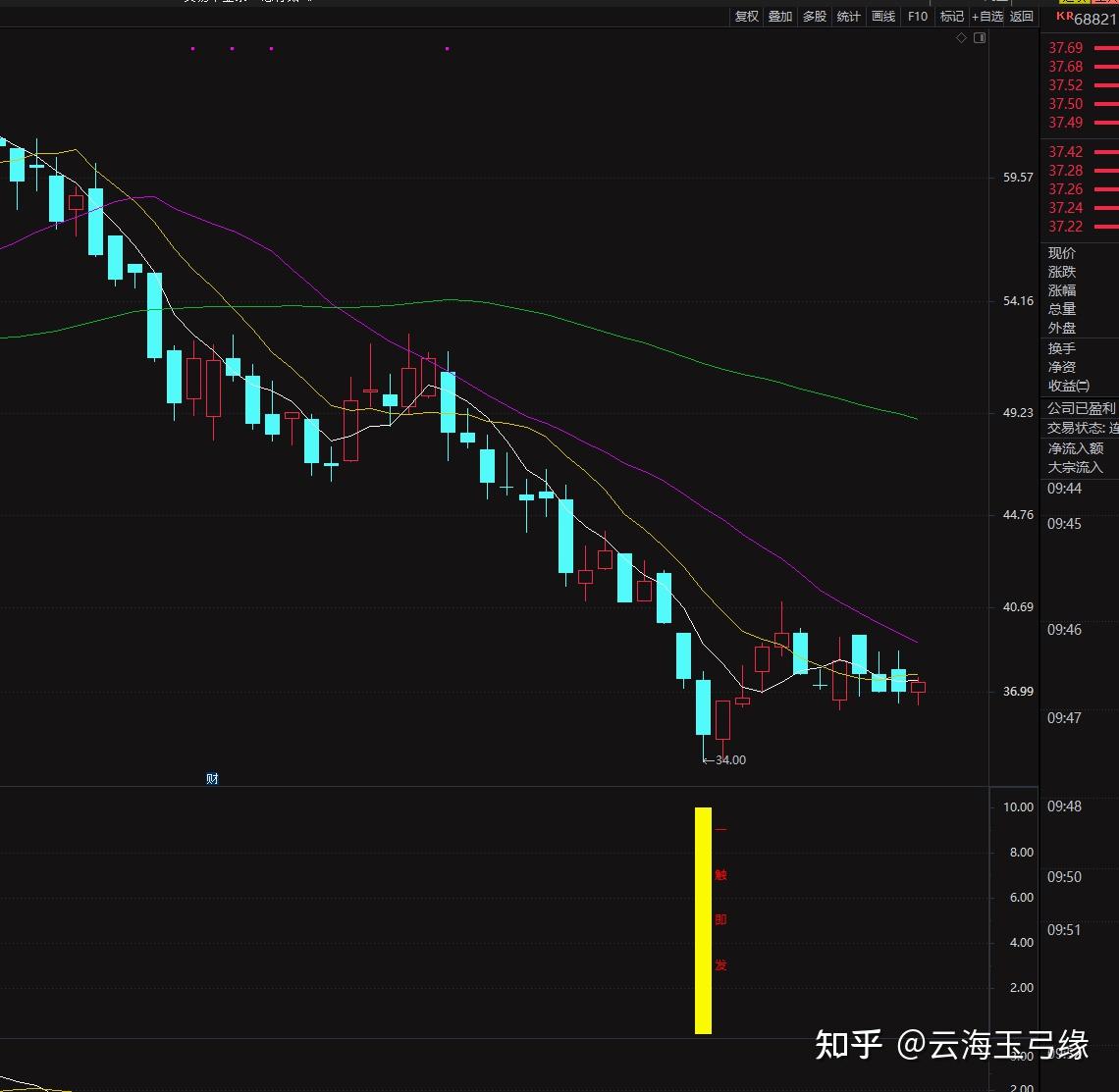The image size is (1119, 1092).
Task: Click the 44.76 price axis label
Action: (1018, 514)
